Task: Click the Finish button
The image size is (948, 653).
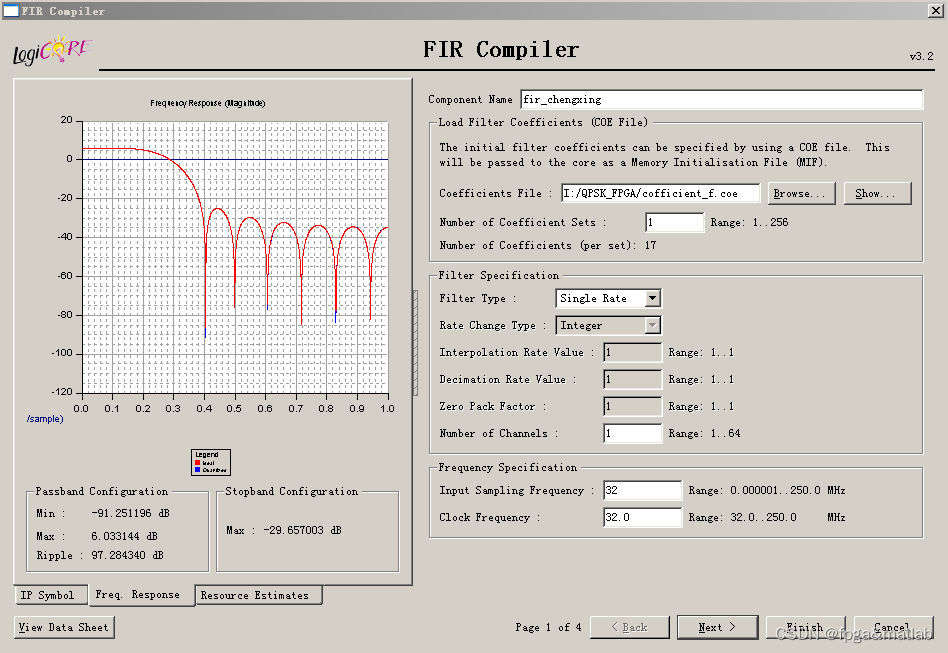Action: coord(806,627)
